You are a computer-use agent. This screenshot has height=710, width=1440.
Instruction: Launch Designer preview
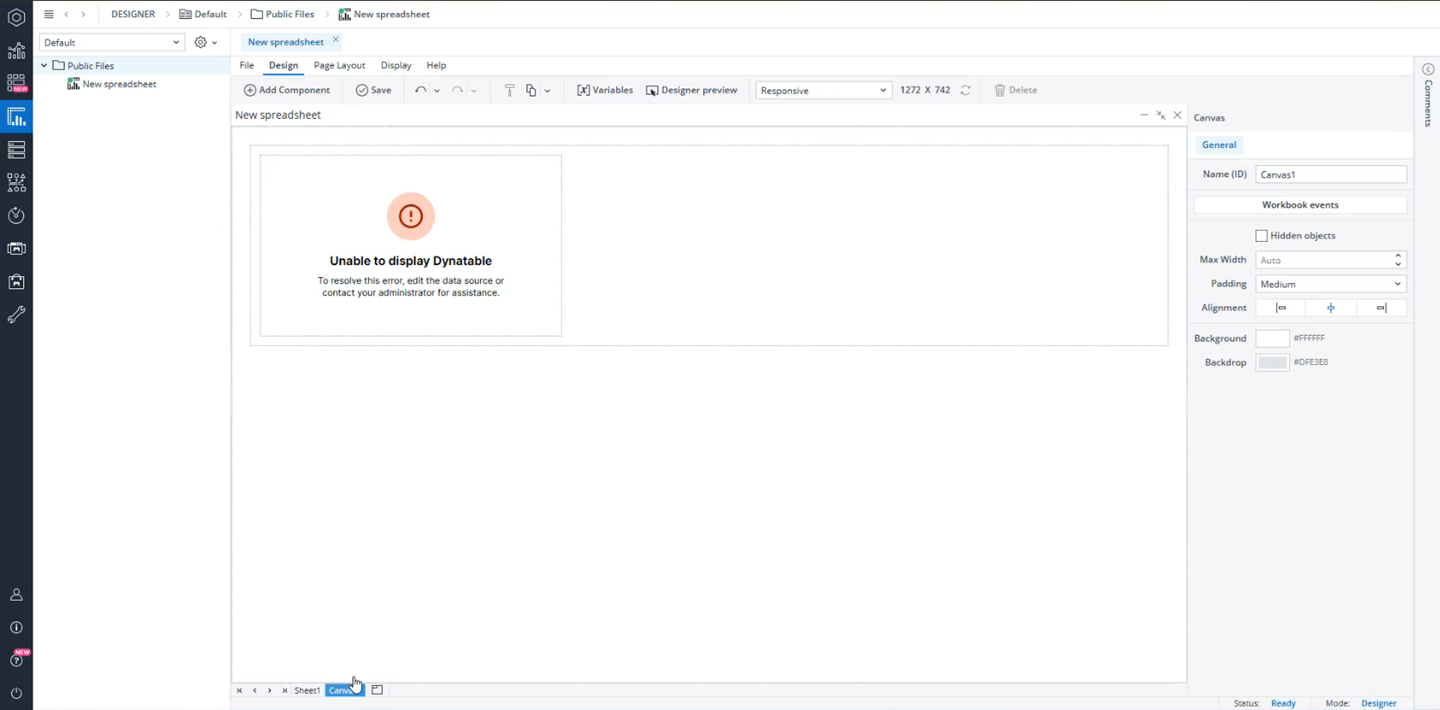(691, 90)
